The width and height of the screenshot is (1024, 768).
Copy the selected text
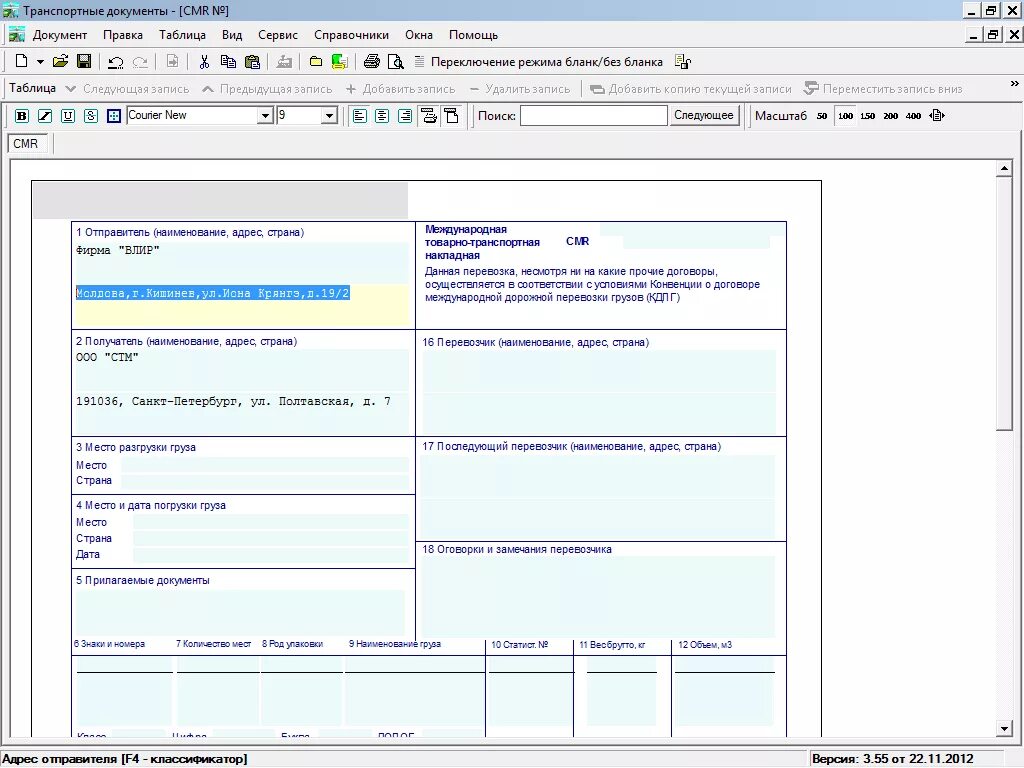(228, 61)
